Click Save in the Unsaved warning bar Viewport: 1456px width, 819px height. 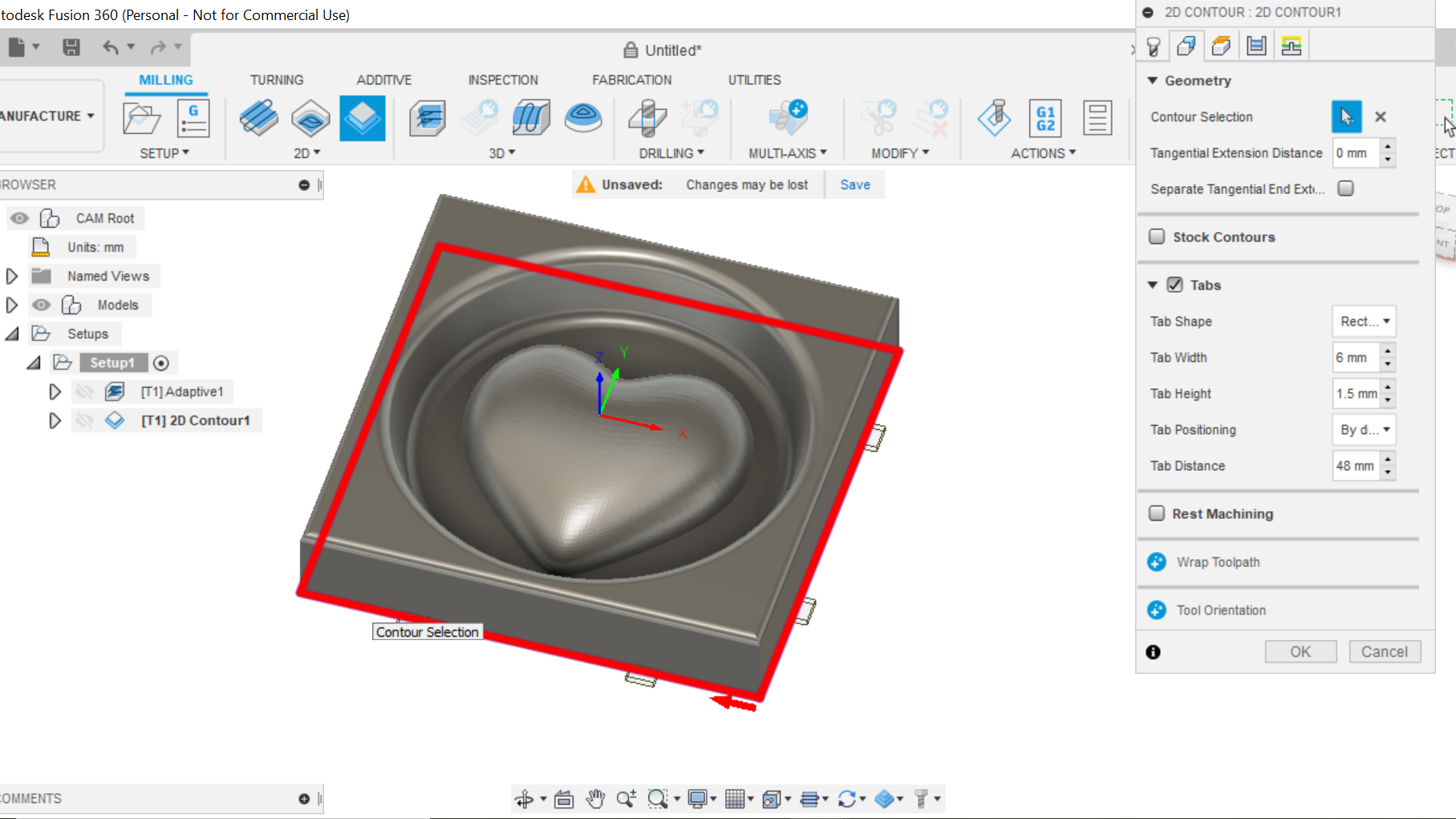click(x=855, y=184)
